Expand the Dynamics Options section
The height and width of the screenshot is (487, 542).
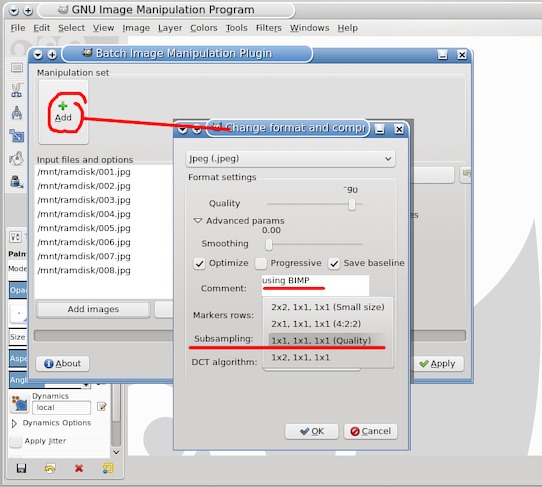point(14,423)
